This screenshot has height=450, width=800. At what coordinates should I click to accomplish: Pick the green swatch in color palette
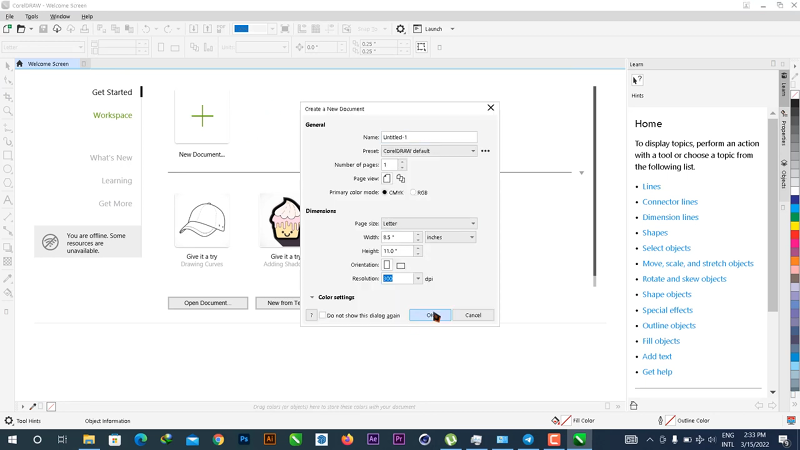tap(795, 217)
